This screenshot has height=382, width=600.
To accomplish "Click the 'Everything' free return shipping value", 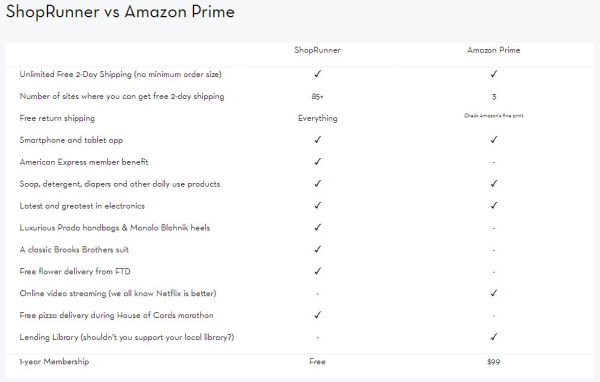I will click(x=318, y=118).
